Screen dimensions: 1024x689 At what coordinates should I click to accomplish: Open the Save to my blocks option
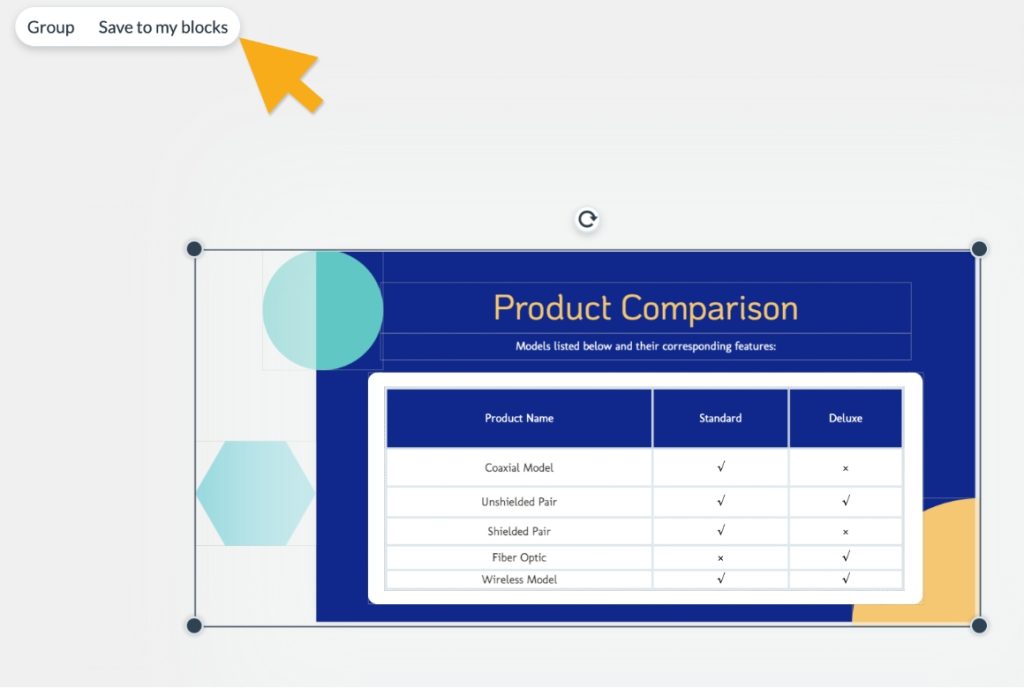click(x=162, y=27)
